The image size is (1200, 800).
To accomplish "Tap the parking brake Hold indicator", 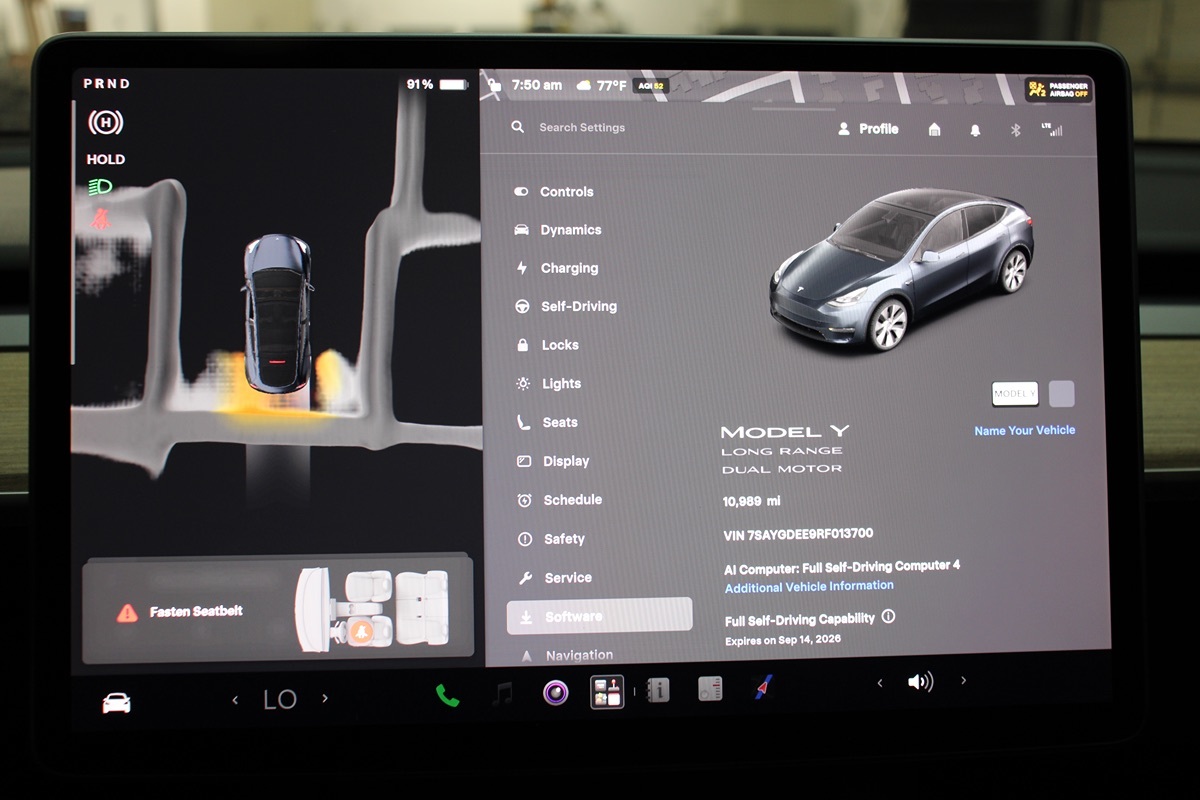I will [x=105, y=123].
